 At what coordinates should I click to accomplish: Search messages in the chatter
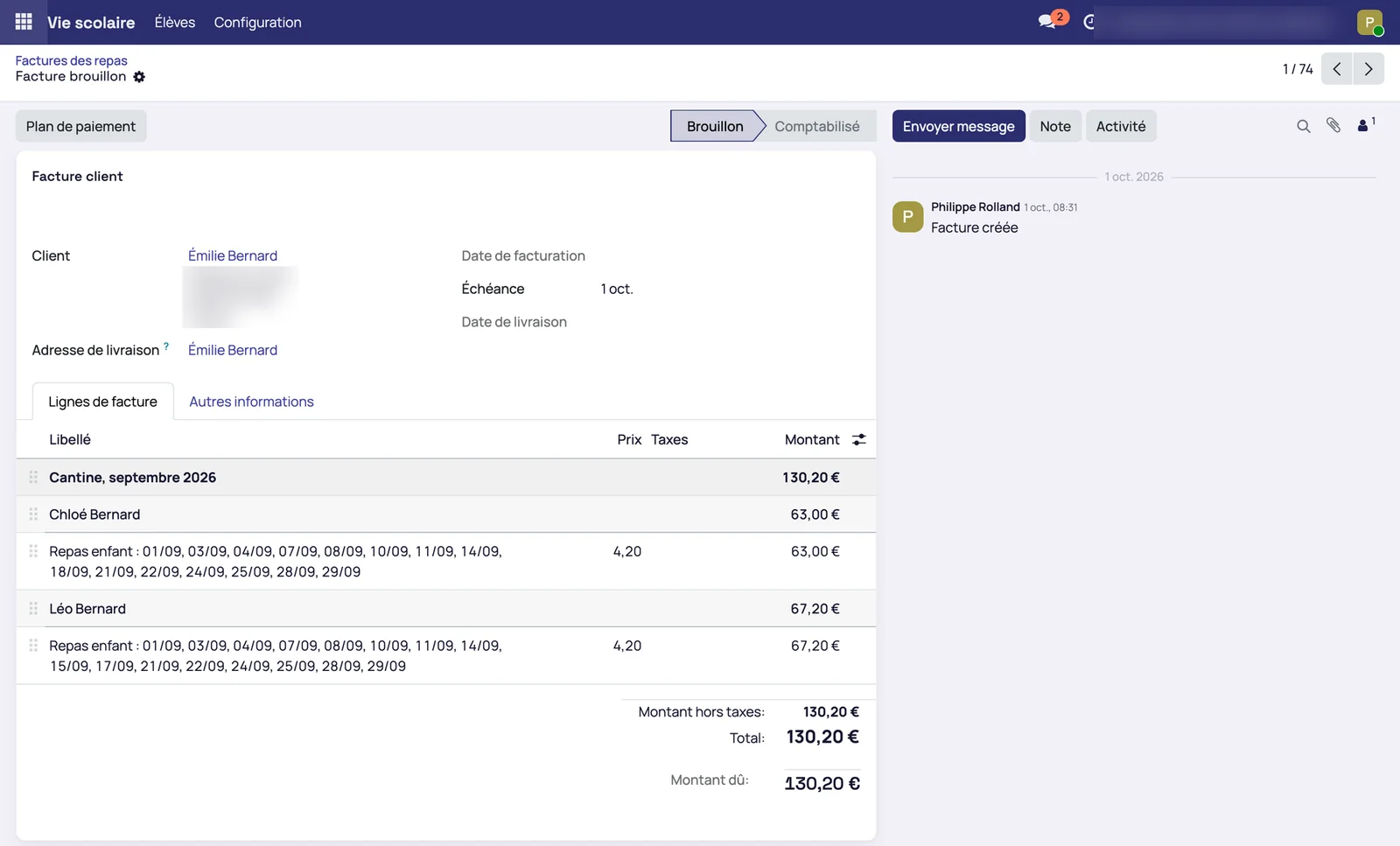(1303, 126)
